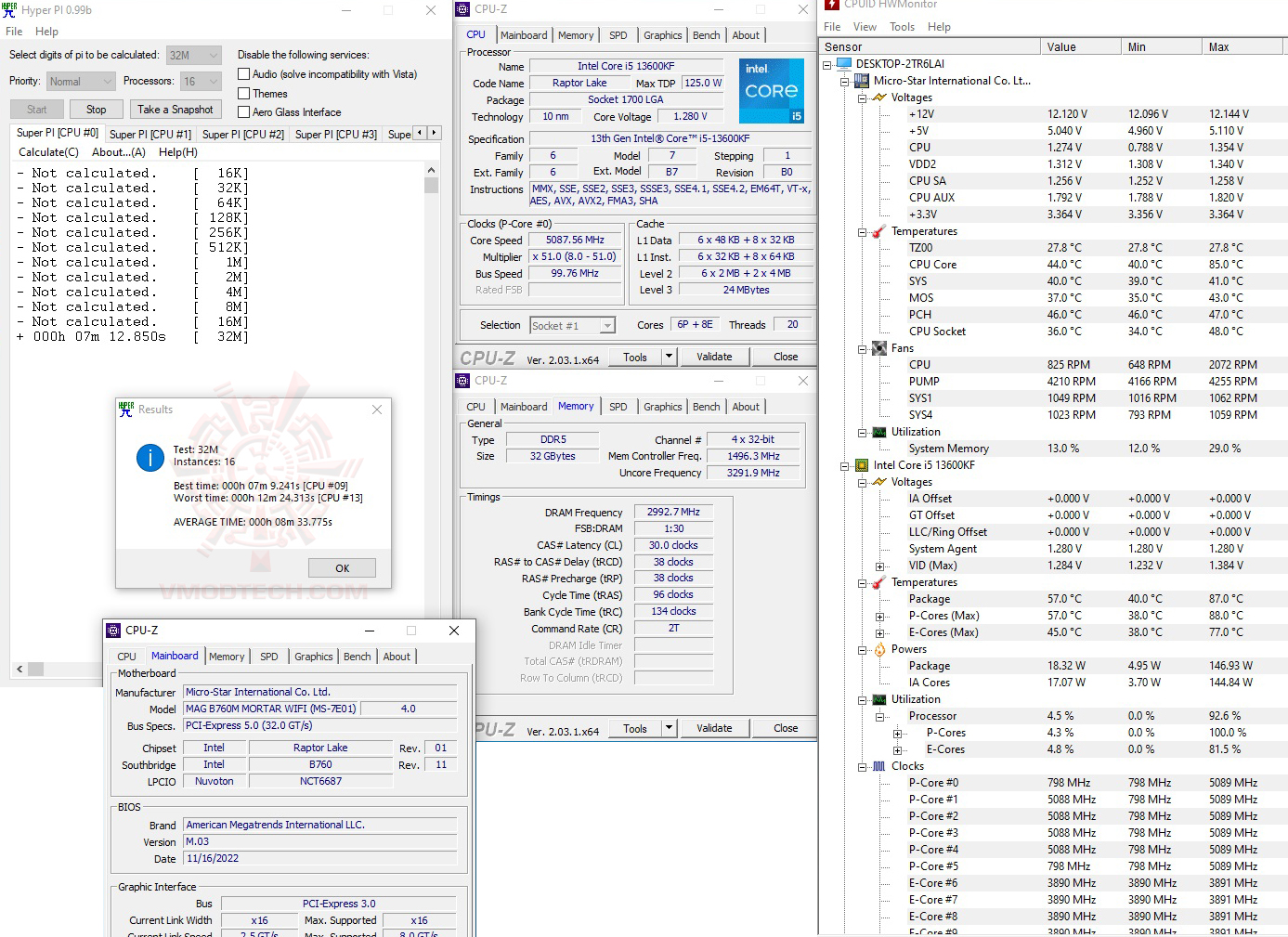
Task: Click the Intel Core i5 13600KF chip icon
Action: [x=862, y=465]
